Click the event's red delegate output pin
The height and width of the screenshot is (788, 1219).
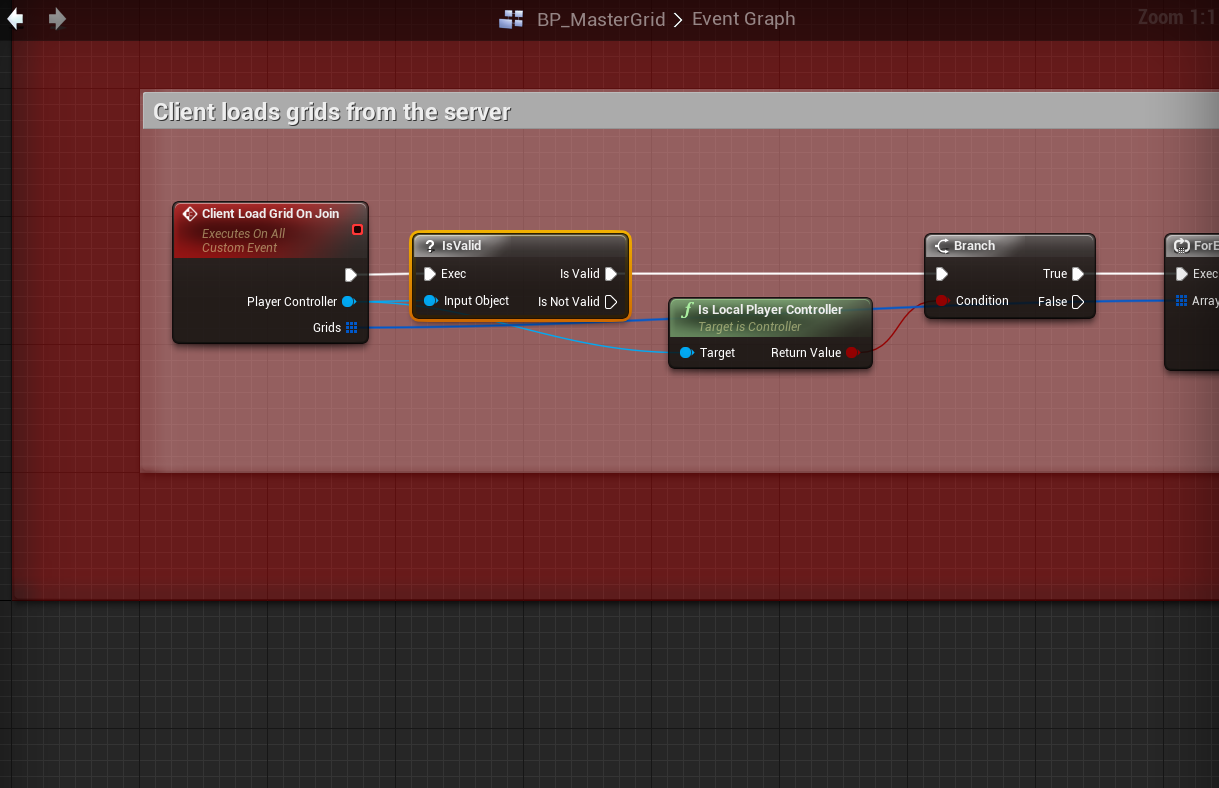[357, 230]
